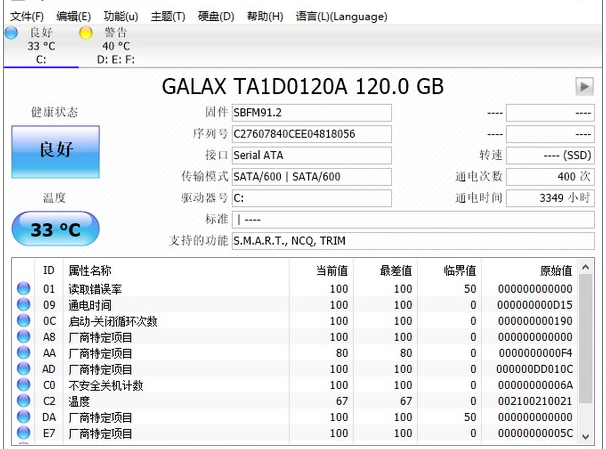
Task: Click the 最差值 column header
Action: (386, 270)
